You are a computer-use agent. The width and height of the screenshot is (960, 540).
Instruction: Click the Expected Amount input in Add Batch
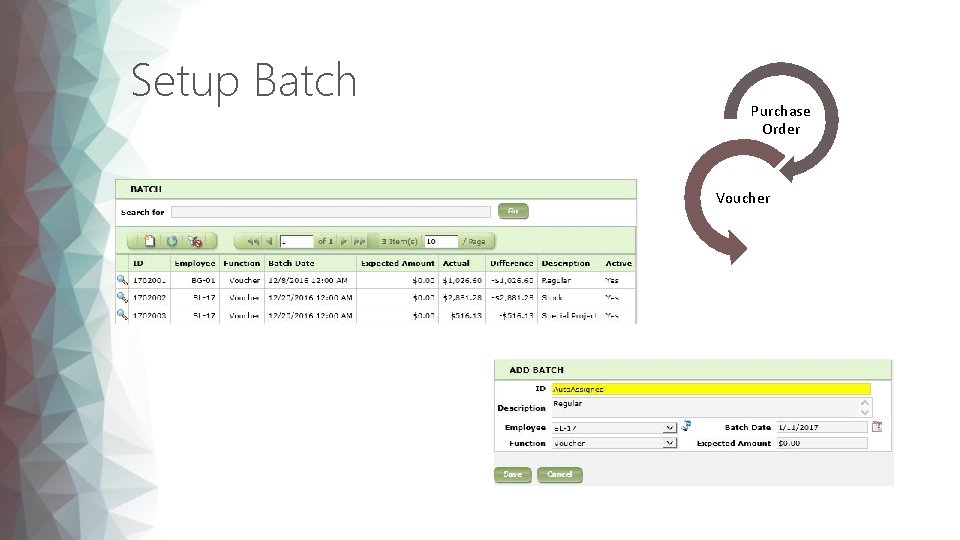pos(822,443)
